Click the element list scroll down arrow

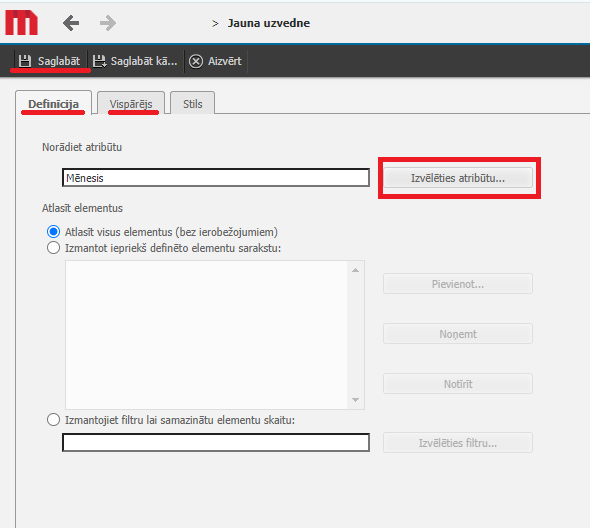point(356,400)
